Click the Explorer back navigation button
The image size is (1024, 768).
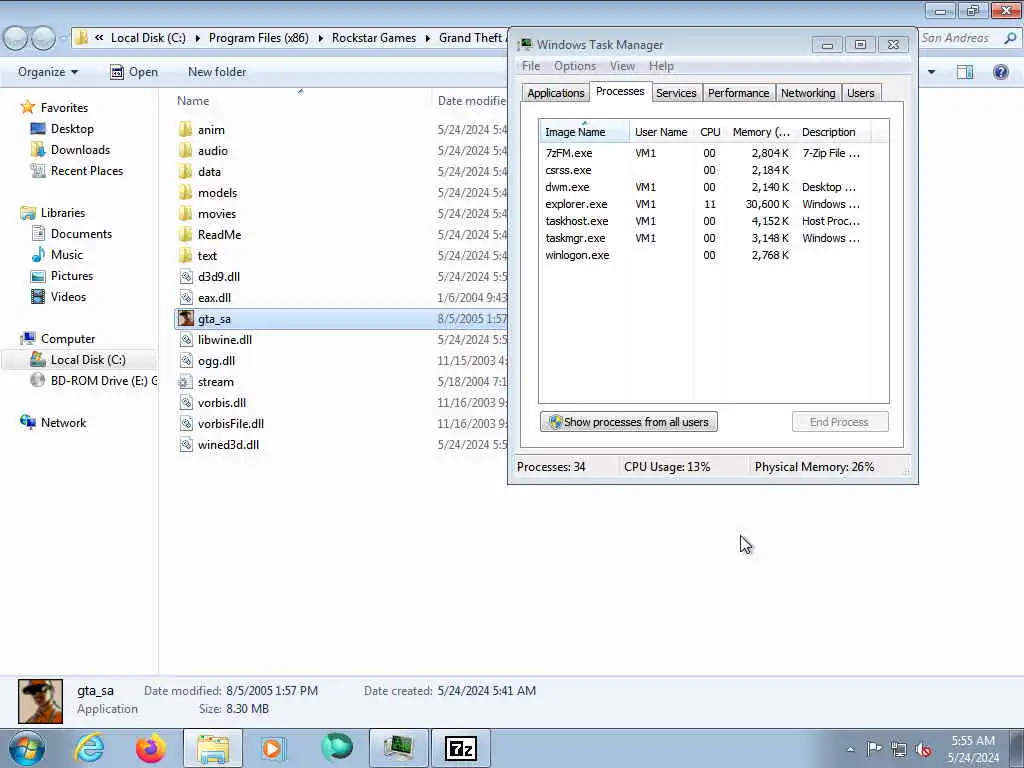pos(14,38)
